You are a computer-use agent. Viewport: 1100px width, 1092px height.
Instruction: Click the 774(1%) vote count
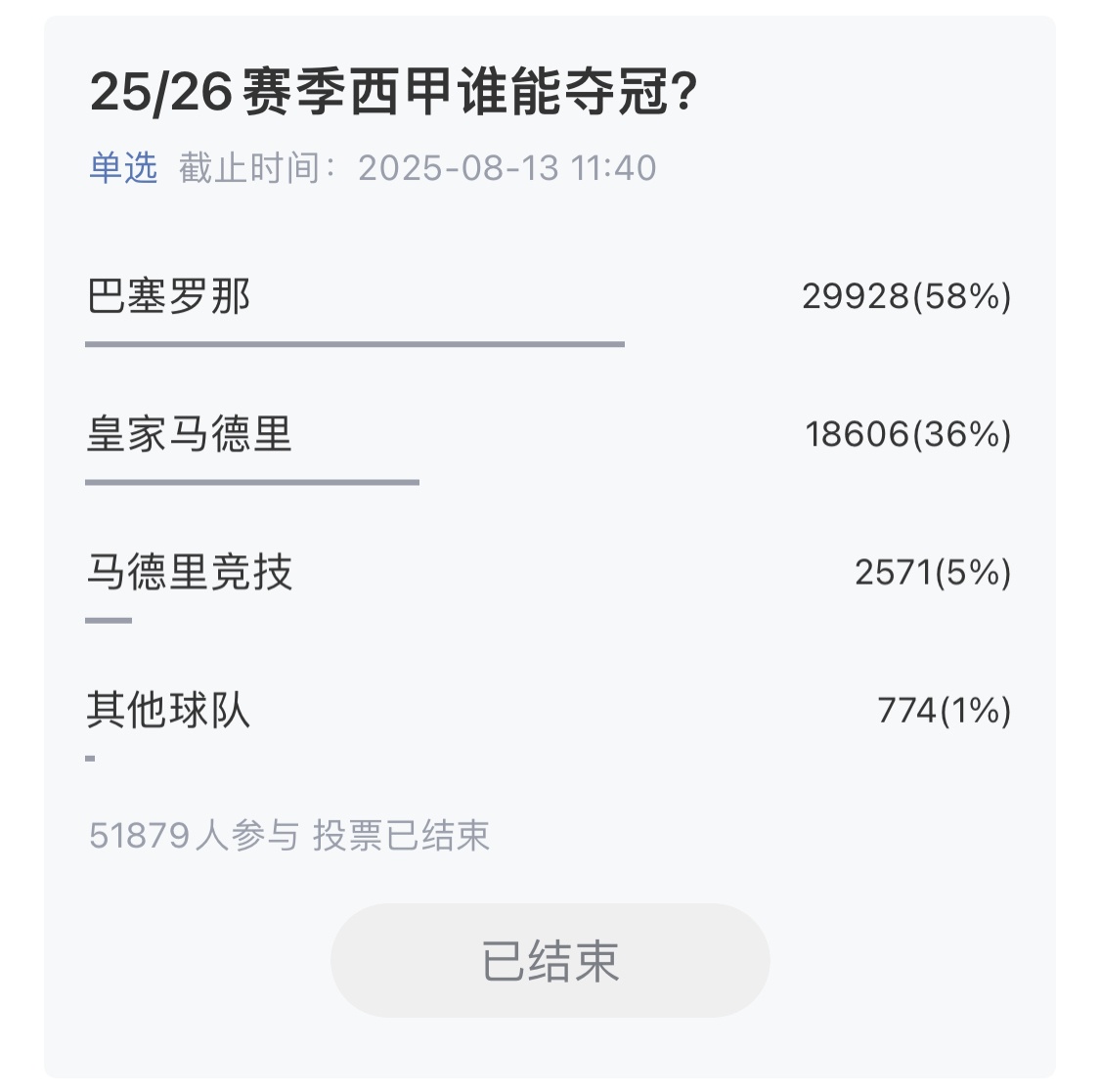tap(944, 710)
